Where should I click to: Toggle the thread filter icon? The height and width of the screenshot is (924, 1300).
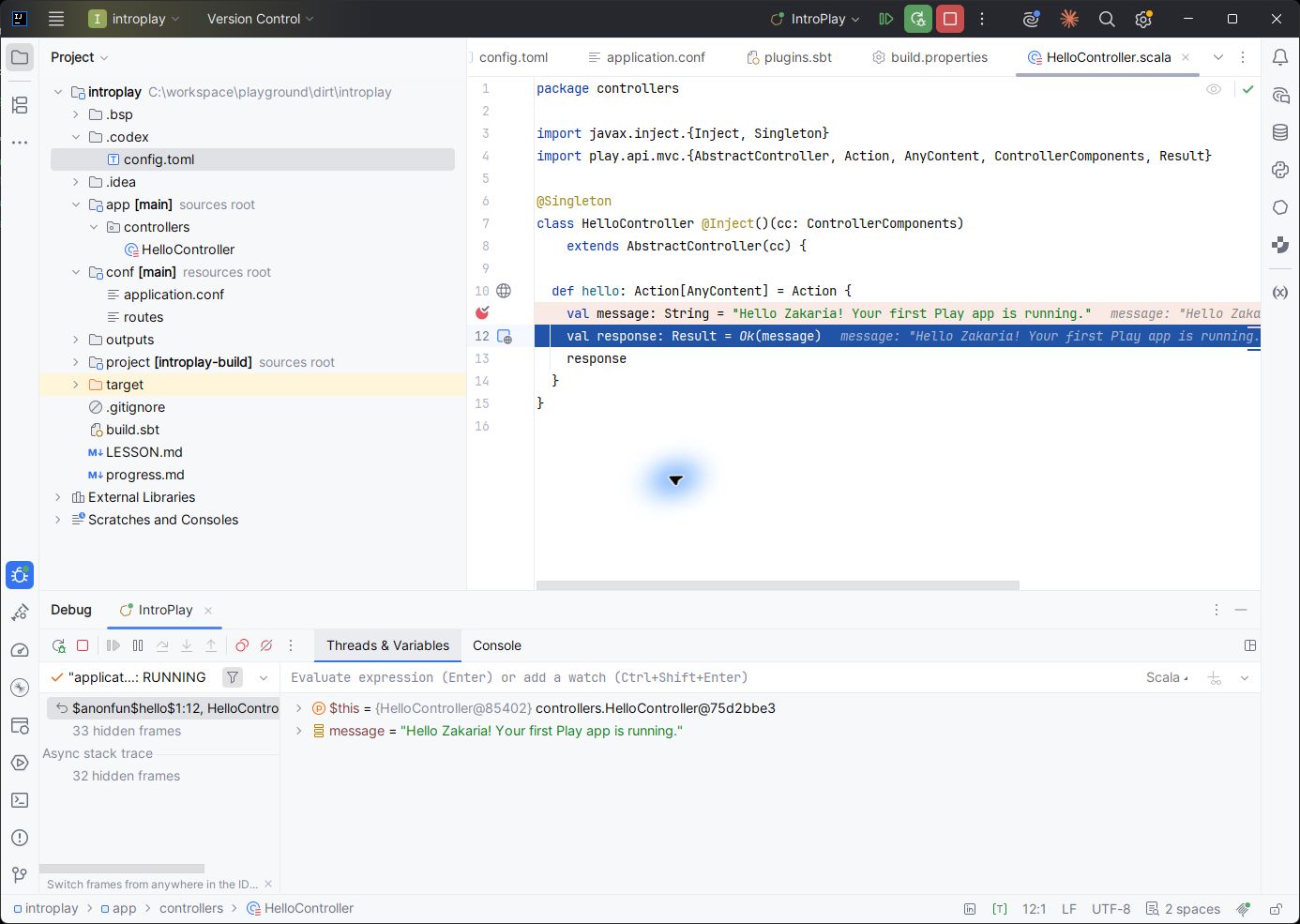233,677
